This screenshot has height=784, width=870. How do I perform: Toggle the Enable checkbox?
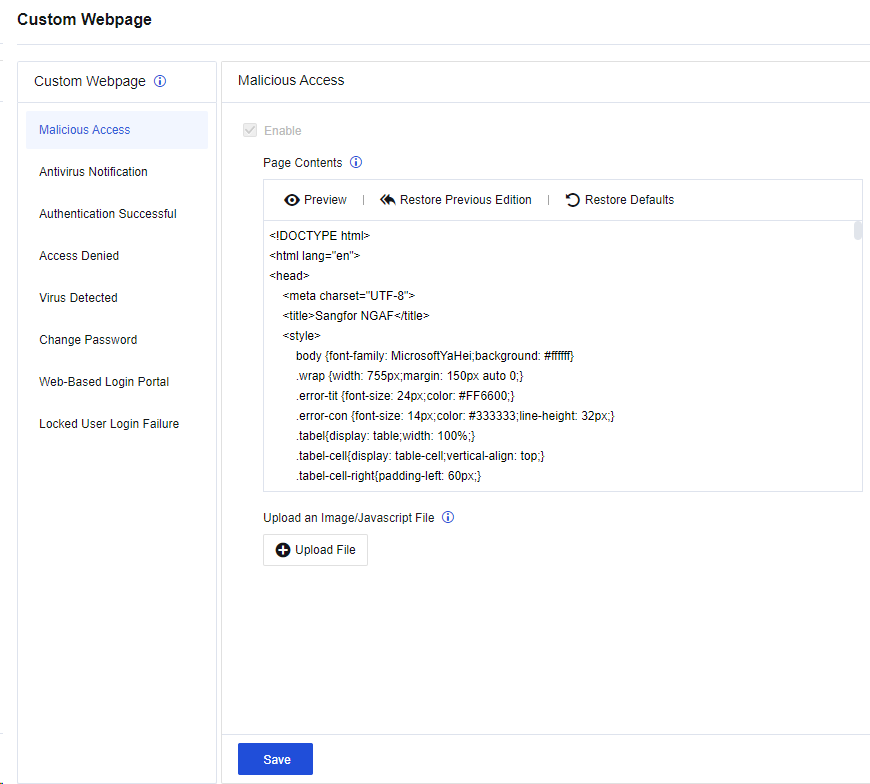point(250,130)
